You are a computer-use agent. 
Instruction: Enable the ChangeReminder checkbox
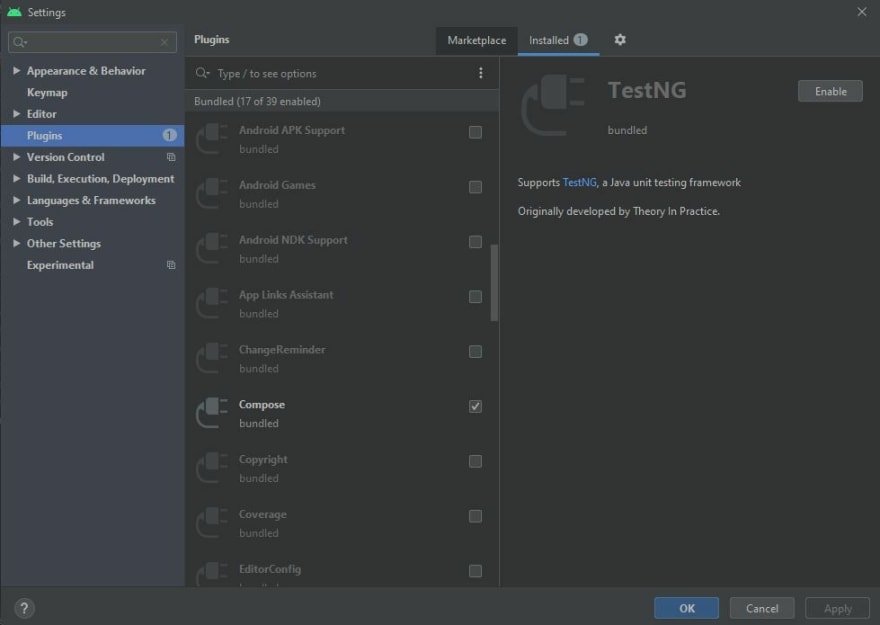click(475, 352)
